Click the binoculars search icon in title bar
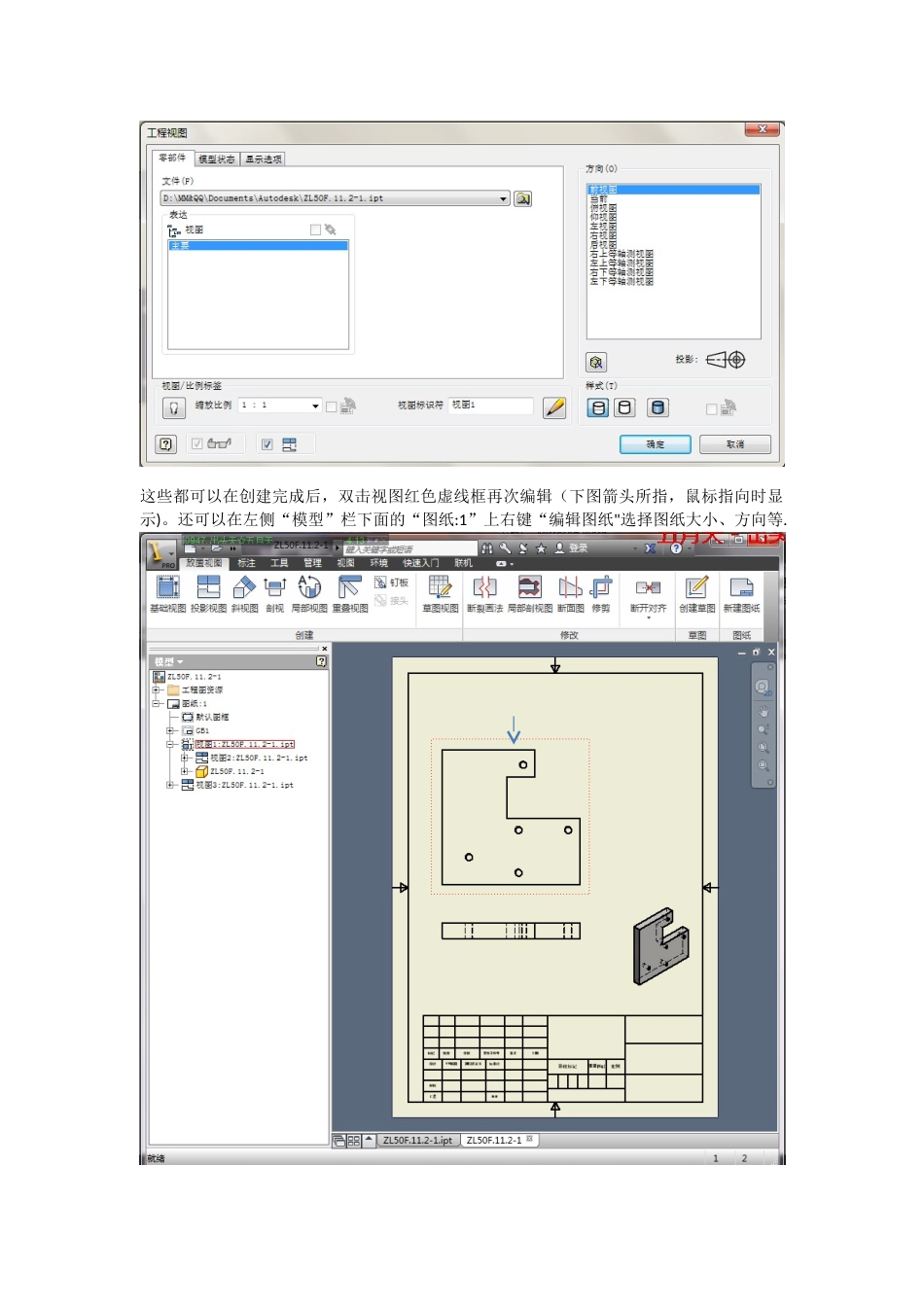This screenshot has width=924, height=1307. tap(486, 548)
